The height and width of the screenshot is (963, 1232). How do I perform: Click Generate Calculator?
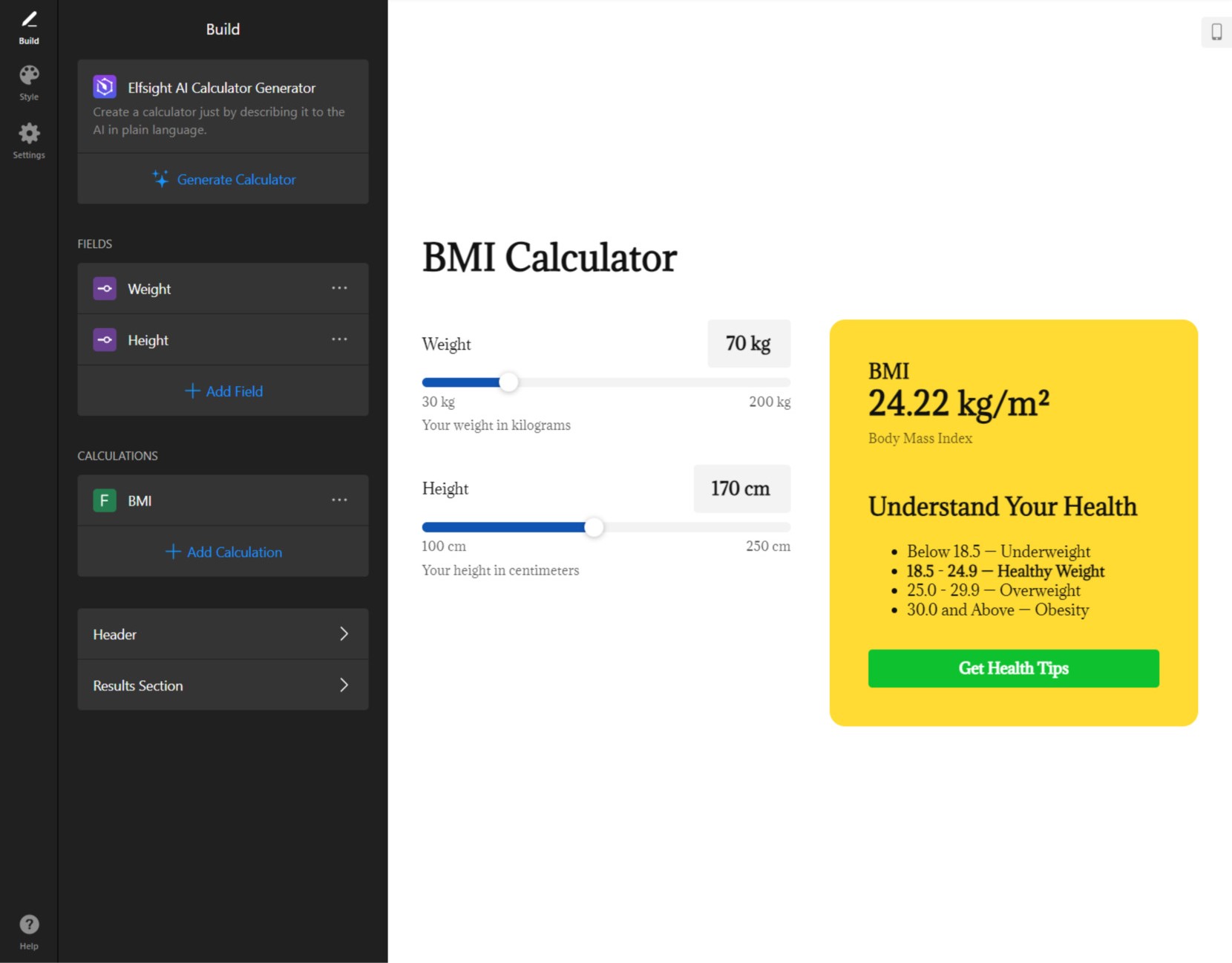(223, 179)
